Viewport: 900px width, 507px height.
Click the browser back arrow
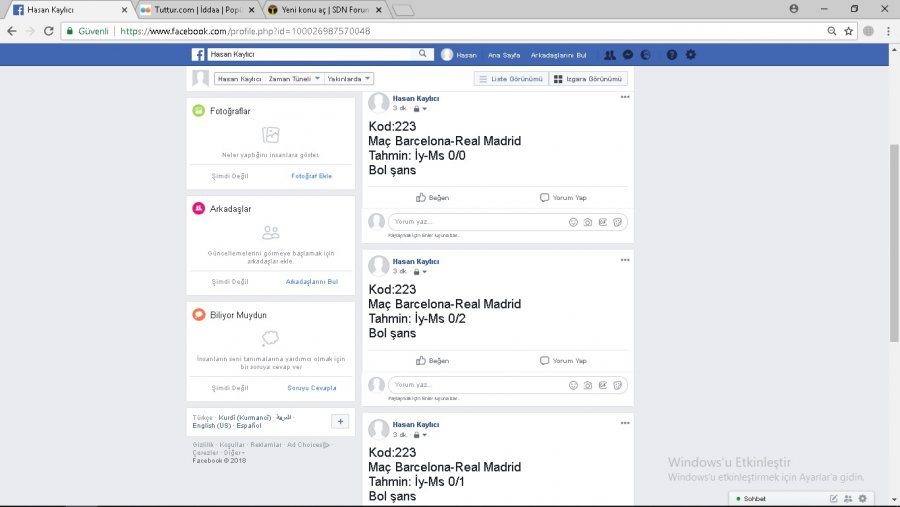12,31
